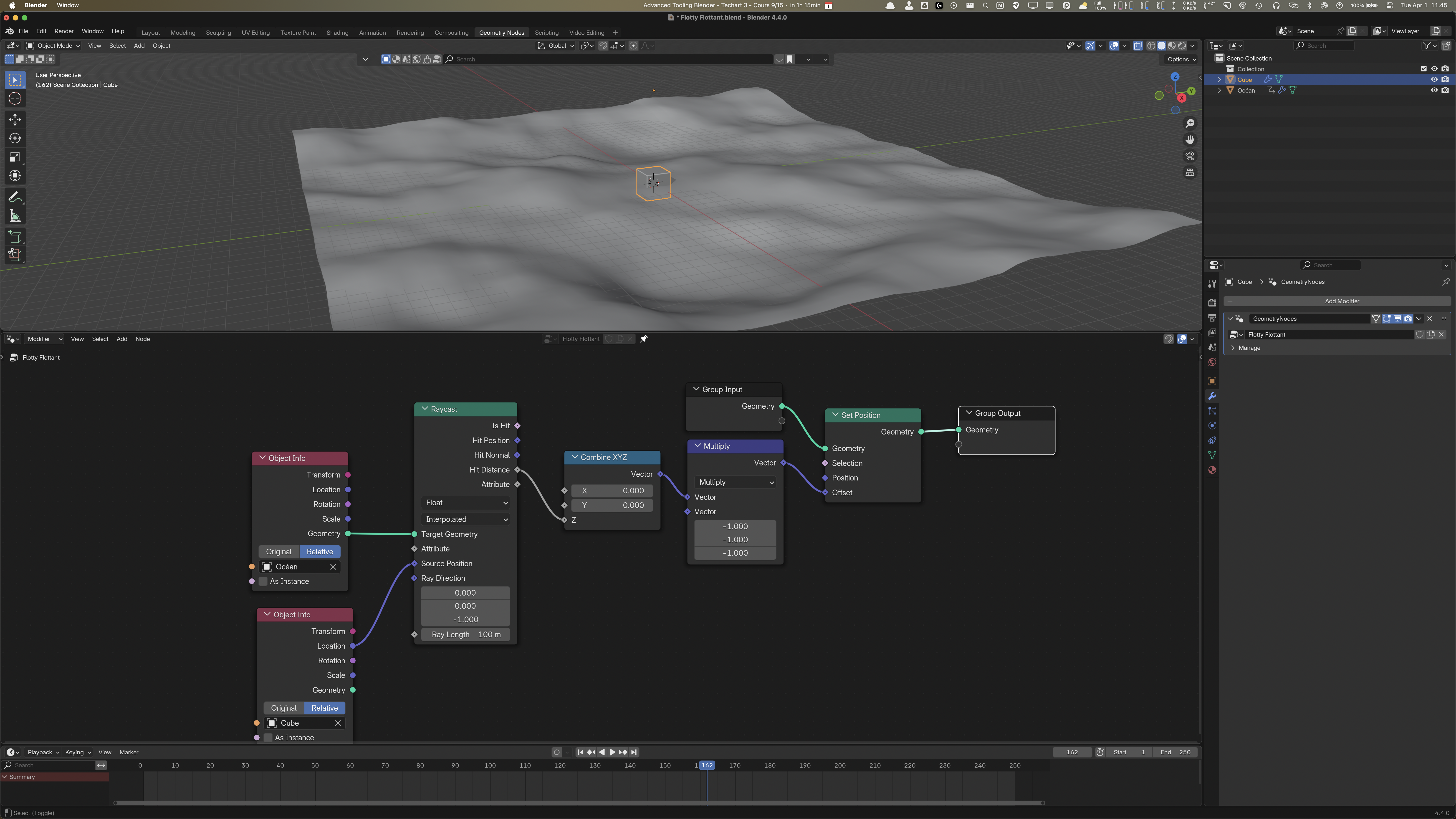Collapse the Raycast node
Screen dimensions: 1456x819
[x=425, y=409]
